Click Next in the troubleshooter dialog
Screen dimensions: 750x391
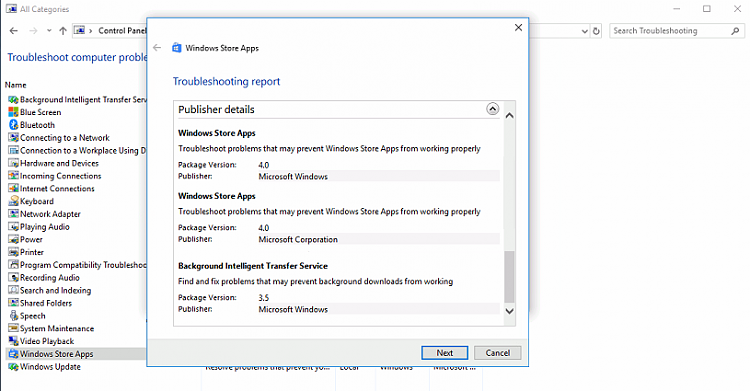point(445,353)
